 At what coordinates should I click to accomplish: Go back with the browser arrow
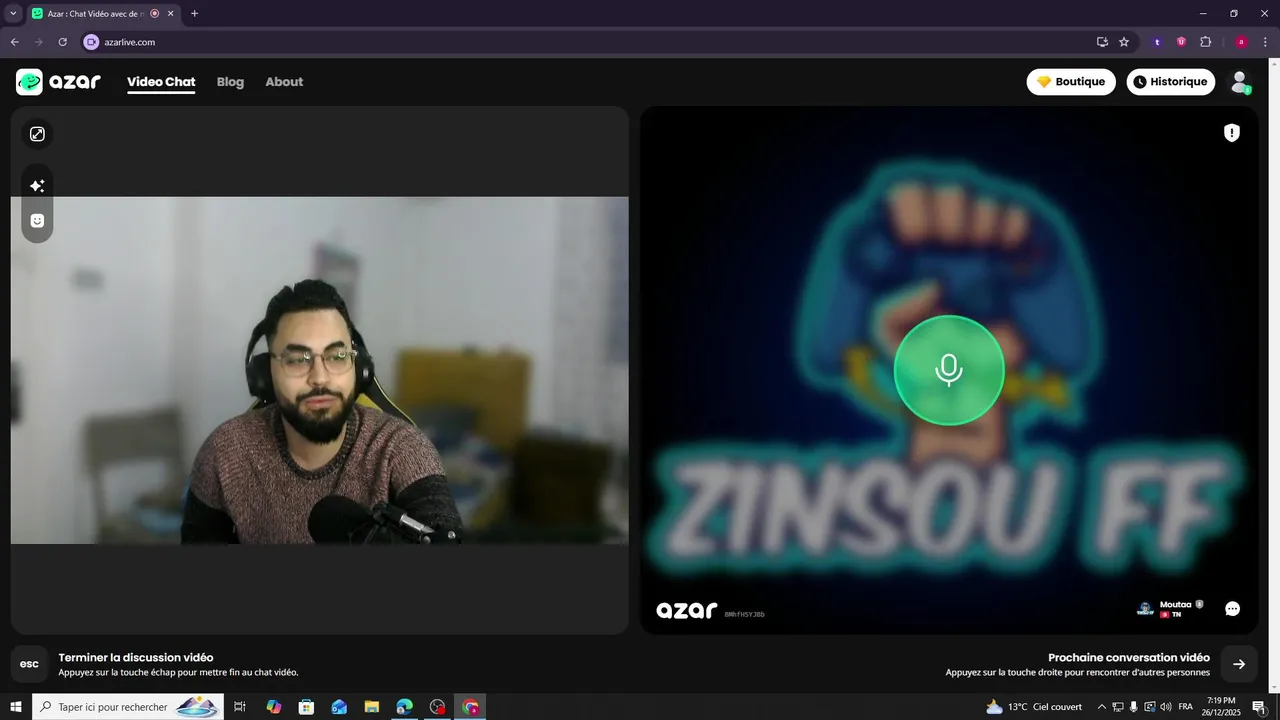click(14, 42)
